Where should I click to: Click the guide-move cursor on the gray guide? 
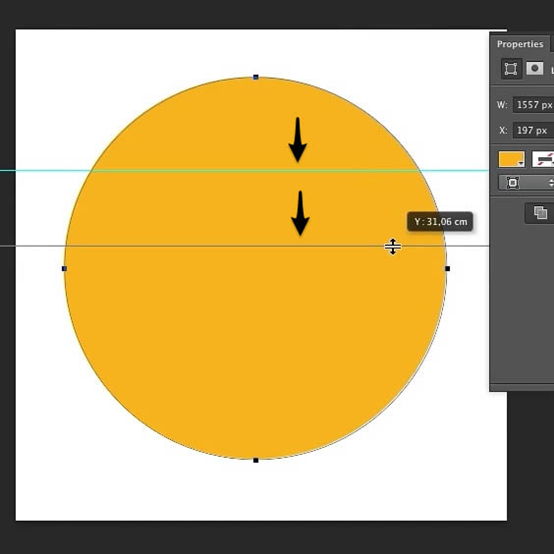pyautogui.click(x=393, y=246)
